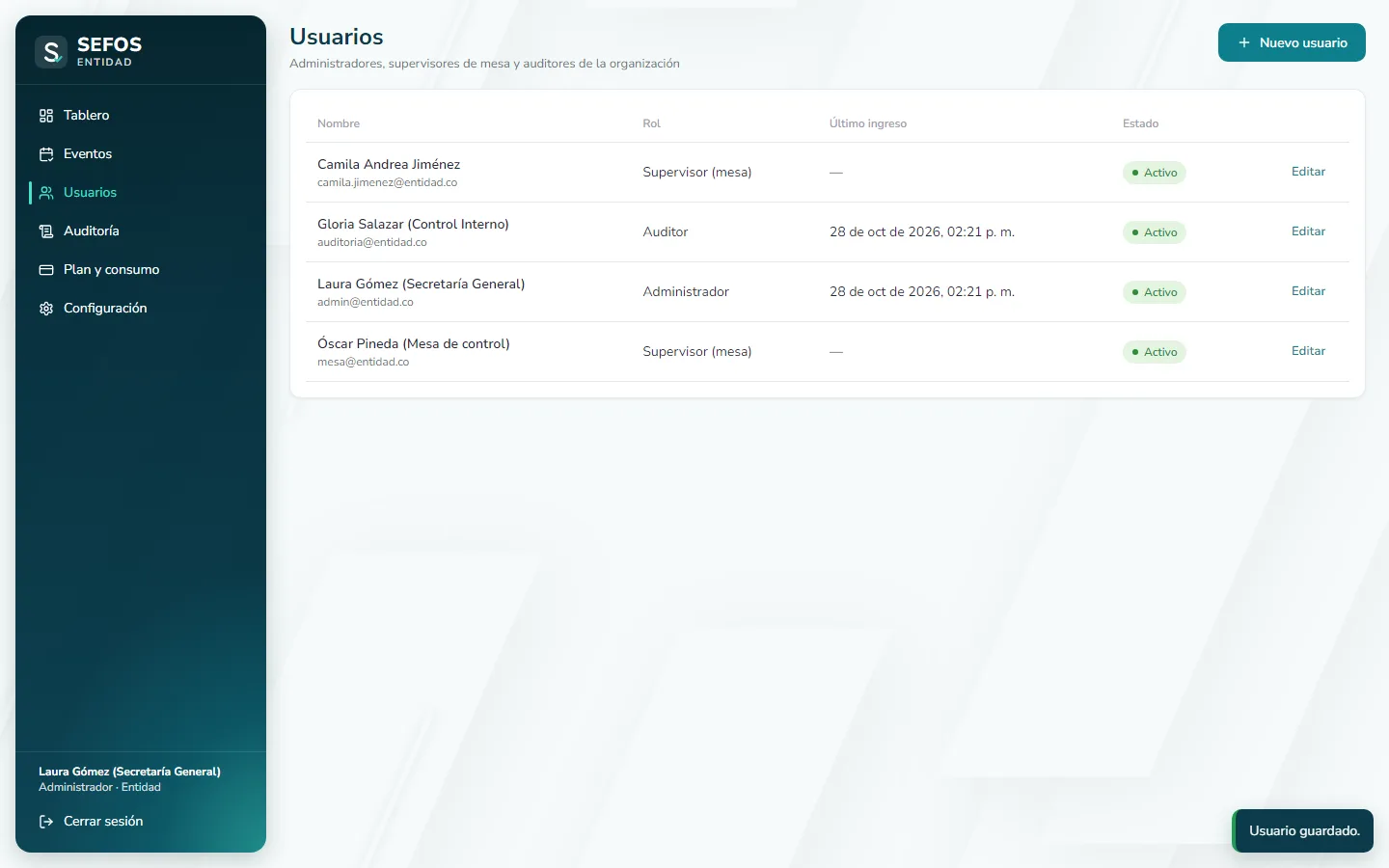
Task: Click the Activo badge for Laura Gómez
Action: pos(1154,292)
